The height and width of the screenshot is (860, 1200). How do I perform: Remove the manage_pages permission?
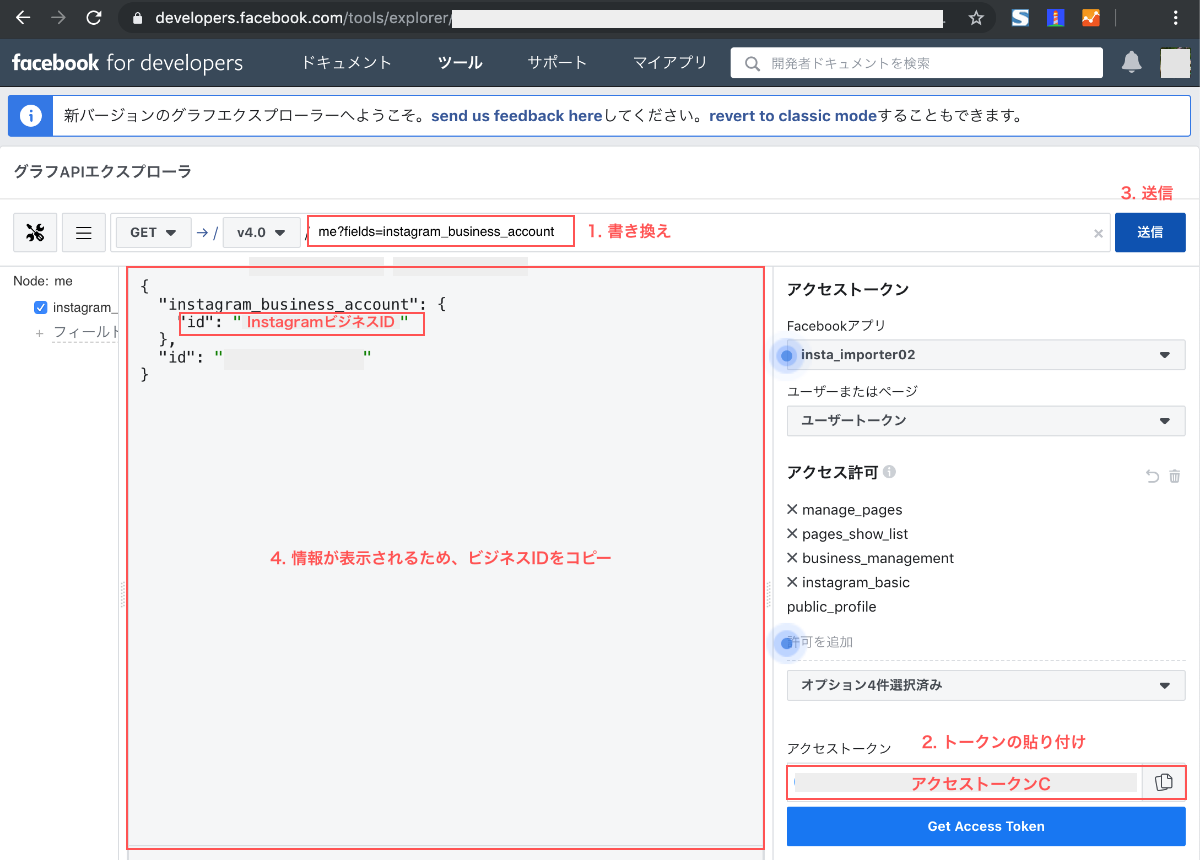(x=791, y=509)
